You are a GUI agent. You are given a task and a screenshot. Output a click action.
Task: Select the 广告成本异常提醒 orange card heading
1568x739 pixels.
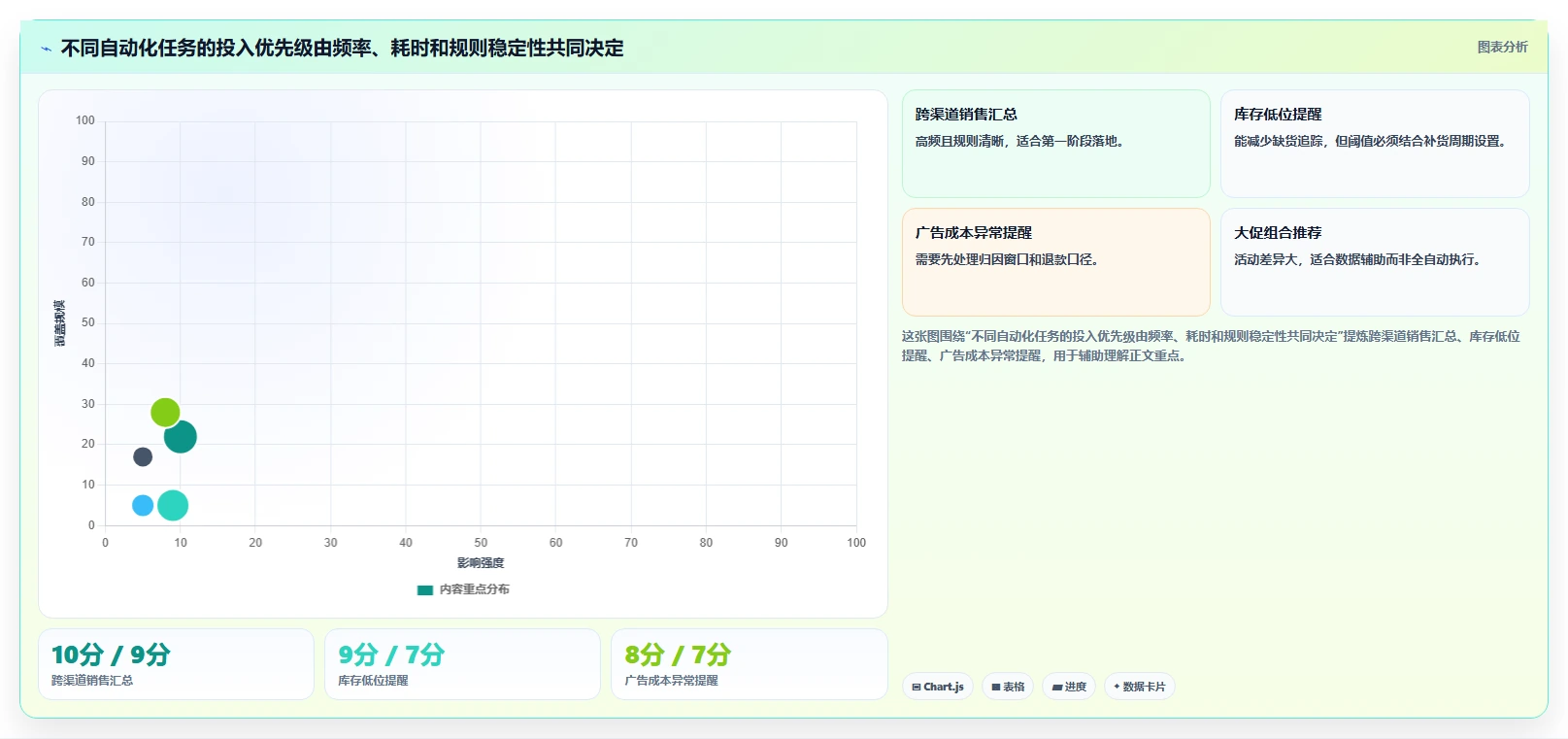[x=974, y=232]
